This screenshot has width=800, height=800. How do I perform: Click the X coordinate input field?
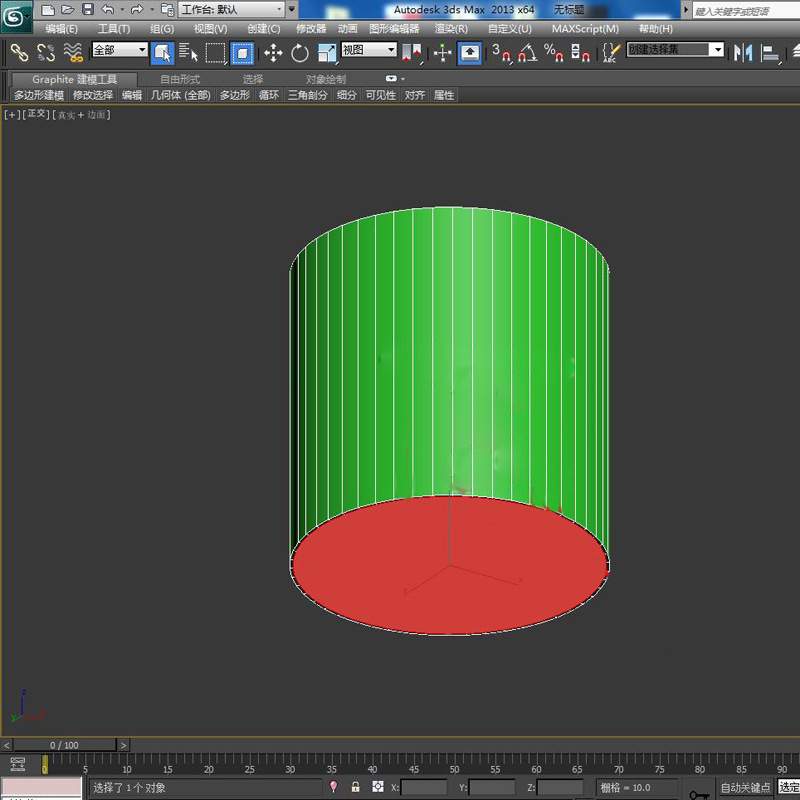(424, 787)
